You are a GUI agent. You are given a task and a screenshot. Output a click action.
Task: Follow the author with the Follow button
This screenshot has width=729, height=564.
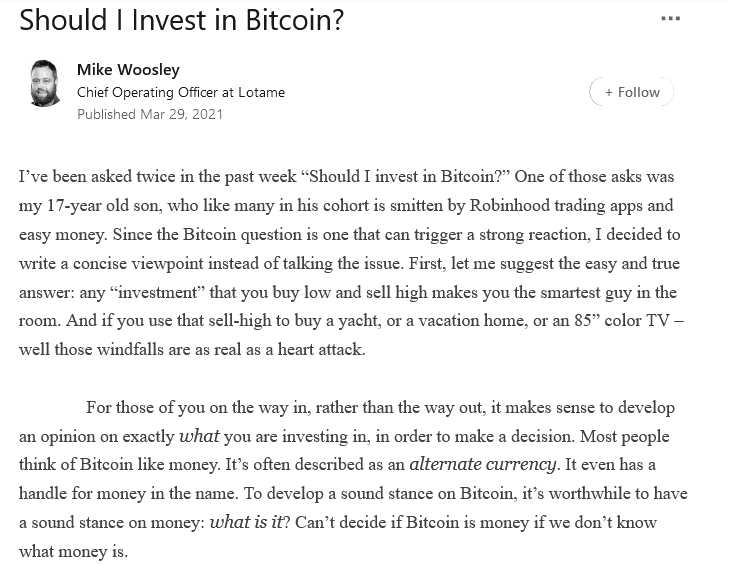(x=631, y=92)
